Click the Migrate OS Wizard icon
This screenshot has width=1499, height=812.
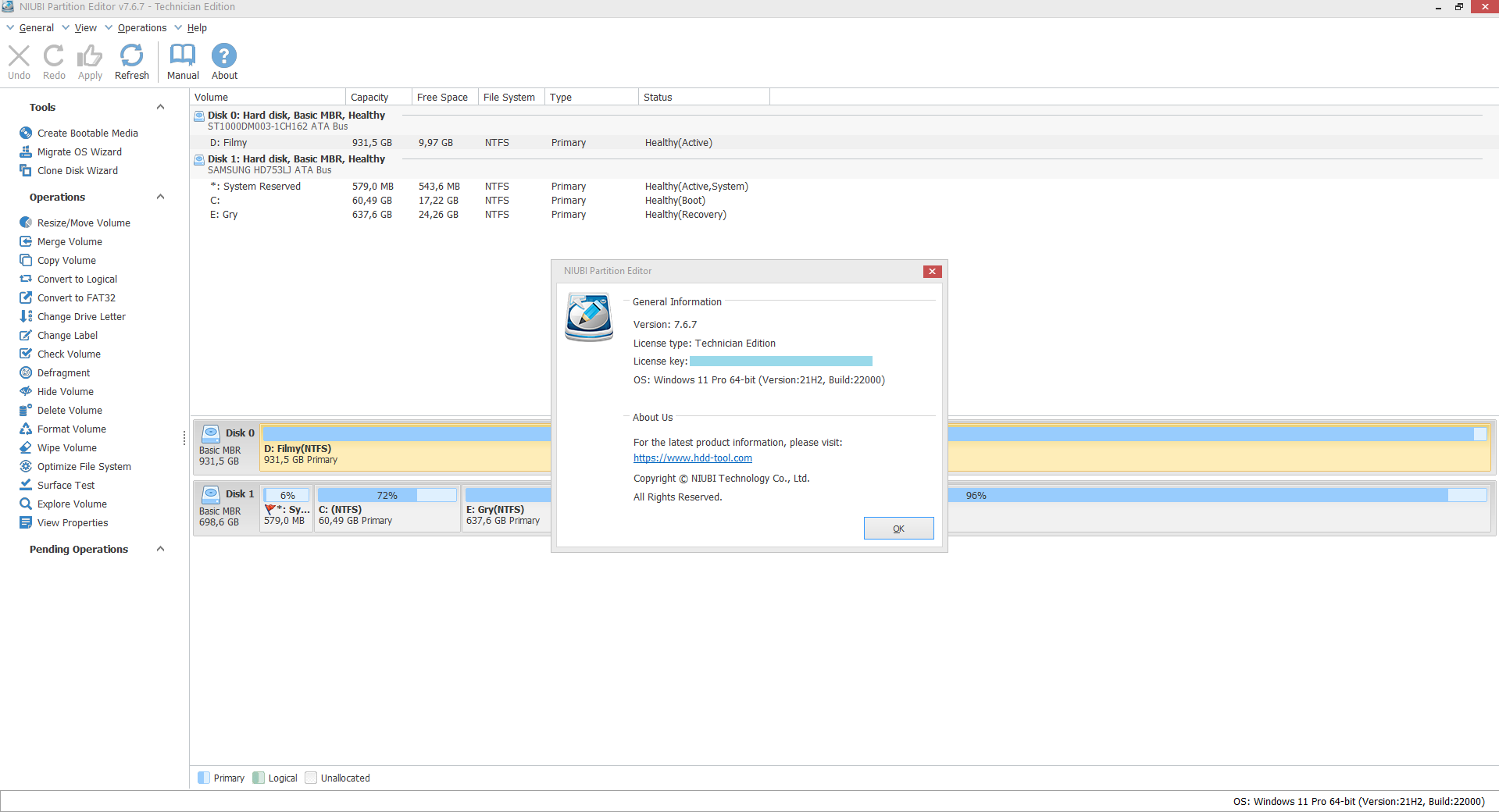click(26, 151)
